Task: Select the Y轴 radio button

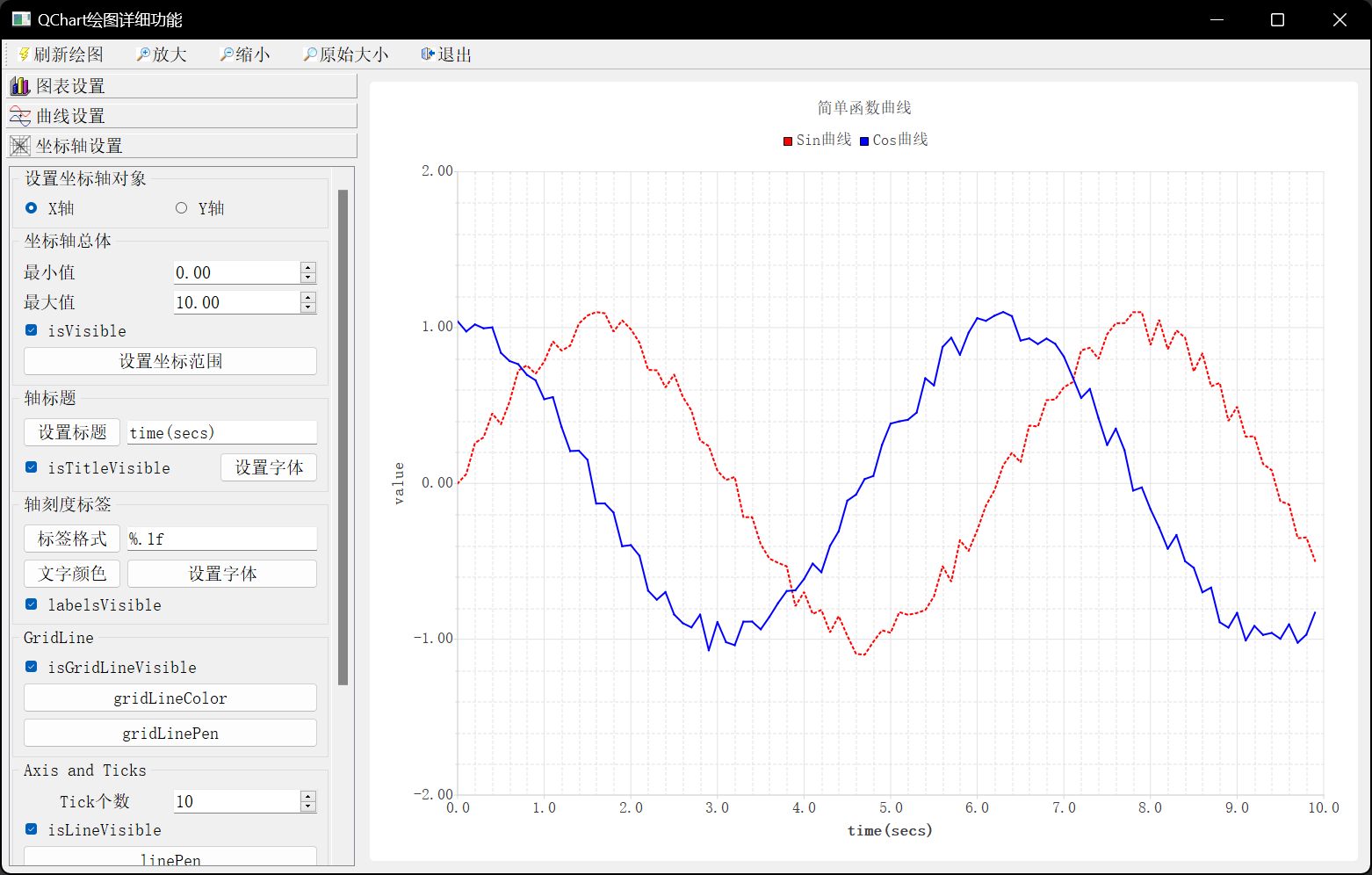Action: [x=181, y=208]
